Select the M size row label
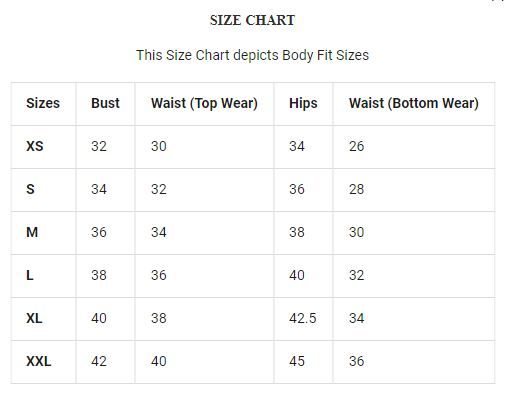 coord(32,232)
